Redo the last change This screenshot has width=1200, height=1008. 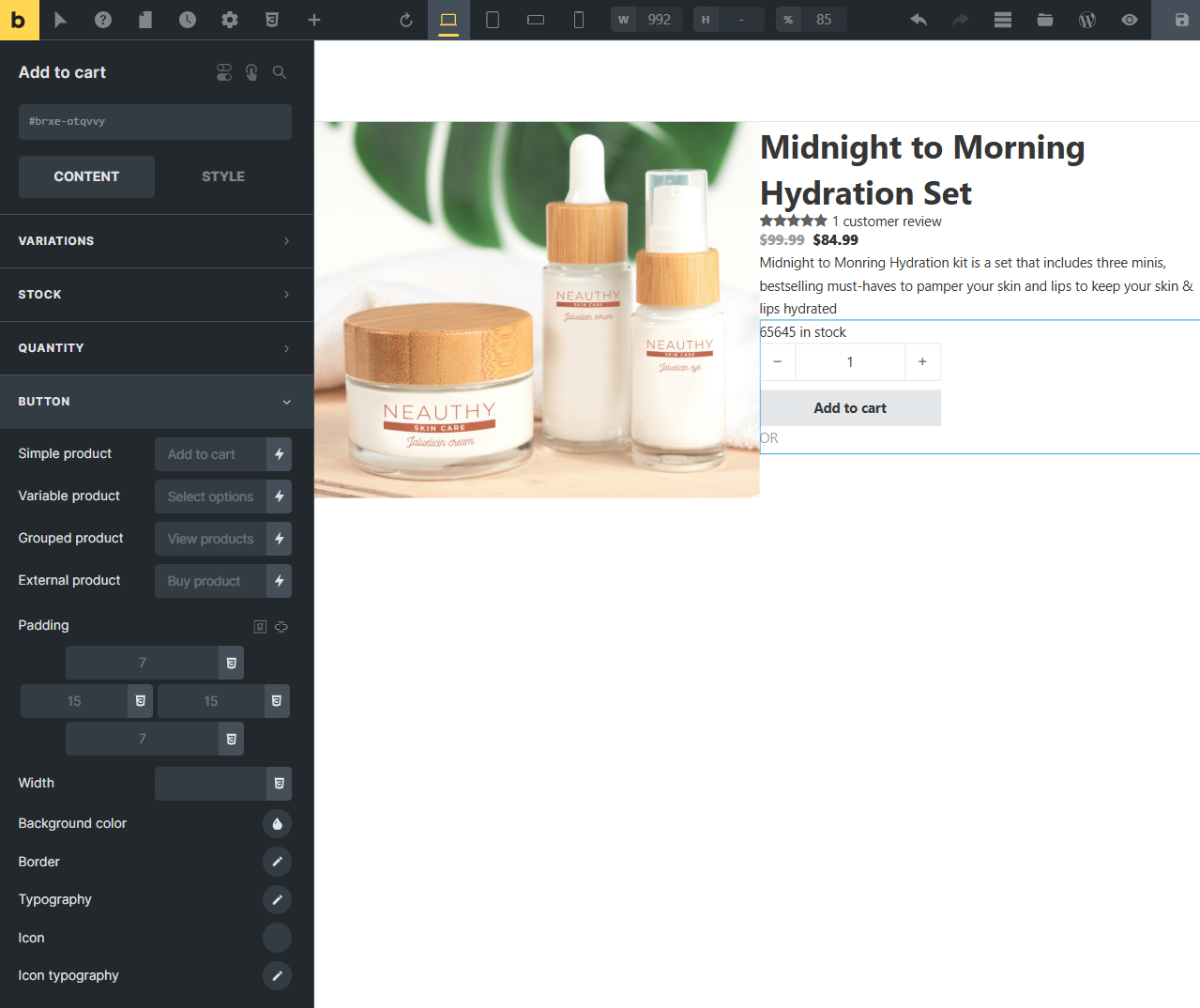(961, 20)
